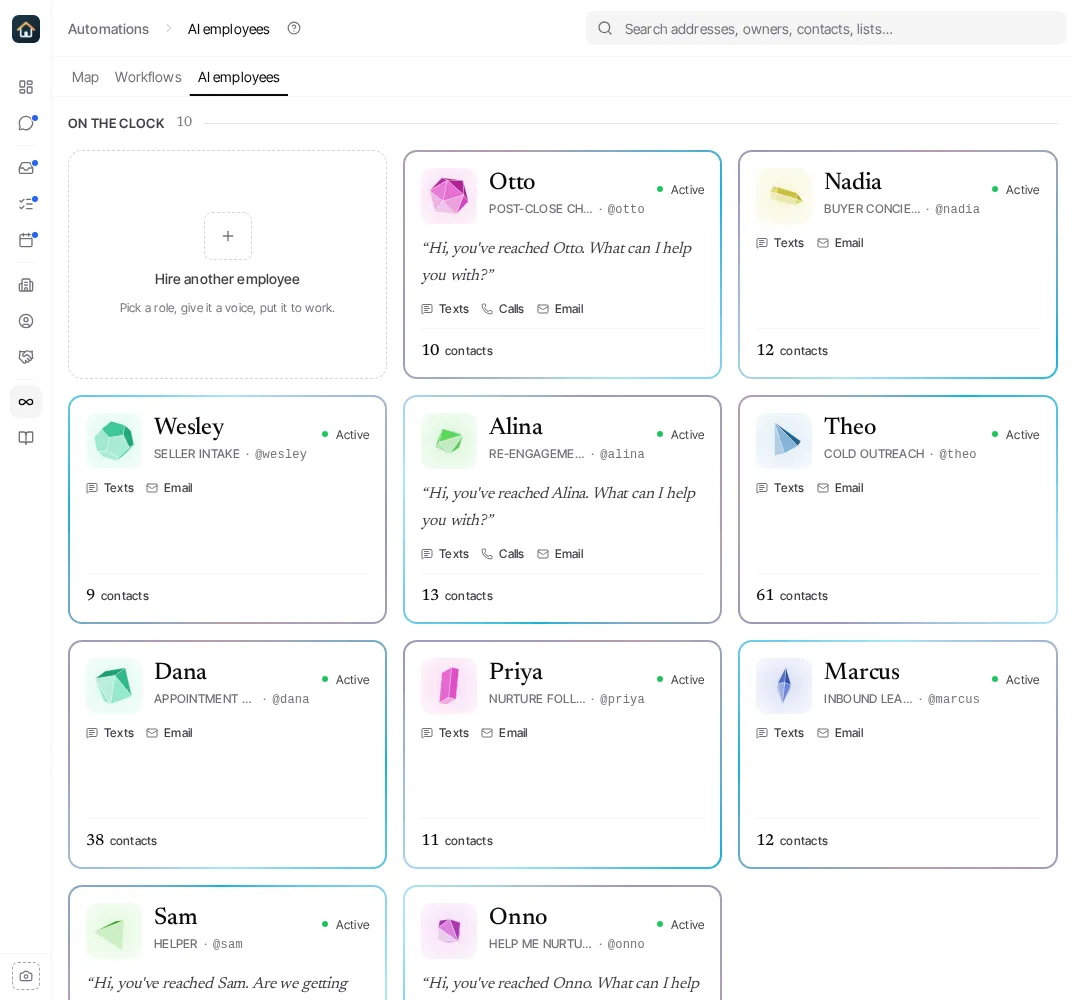Click the '@marcus' handle text

[954, 699]
